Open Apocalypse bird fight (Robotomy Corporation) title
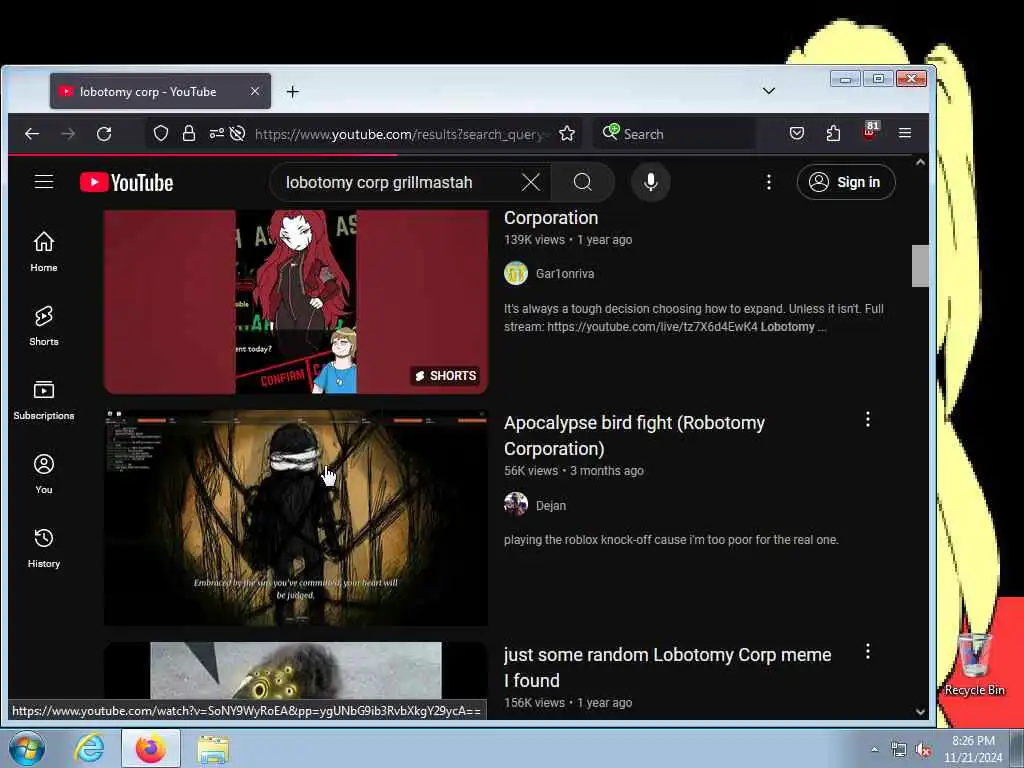Image resolution: width=1024 pixels, height=768 pixels. (634, 436)
